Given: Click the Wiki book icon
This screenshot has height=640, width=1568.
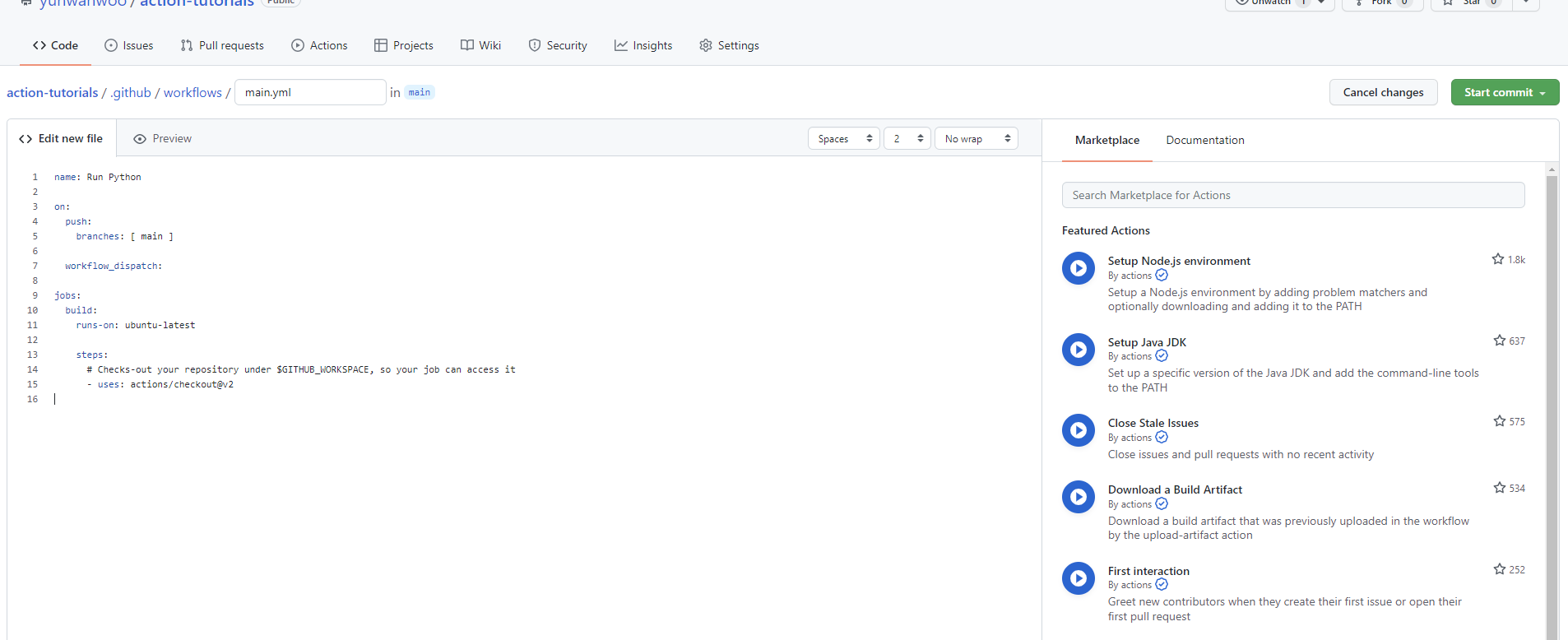Looking at the screenshot, I should pos(467,45).
